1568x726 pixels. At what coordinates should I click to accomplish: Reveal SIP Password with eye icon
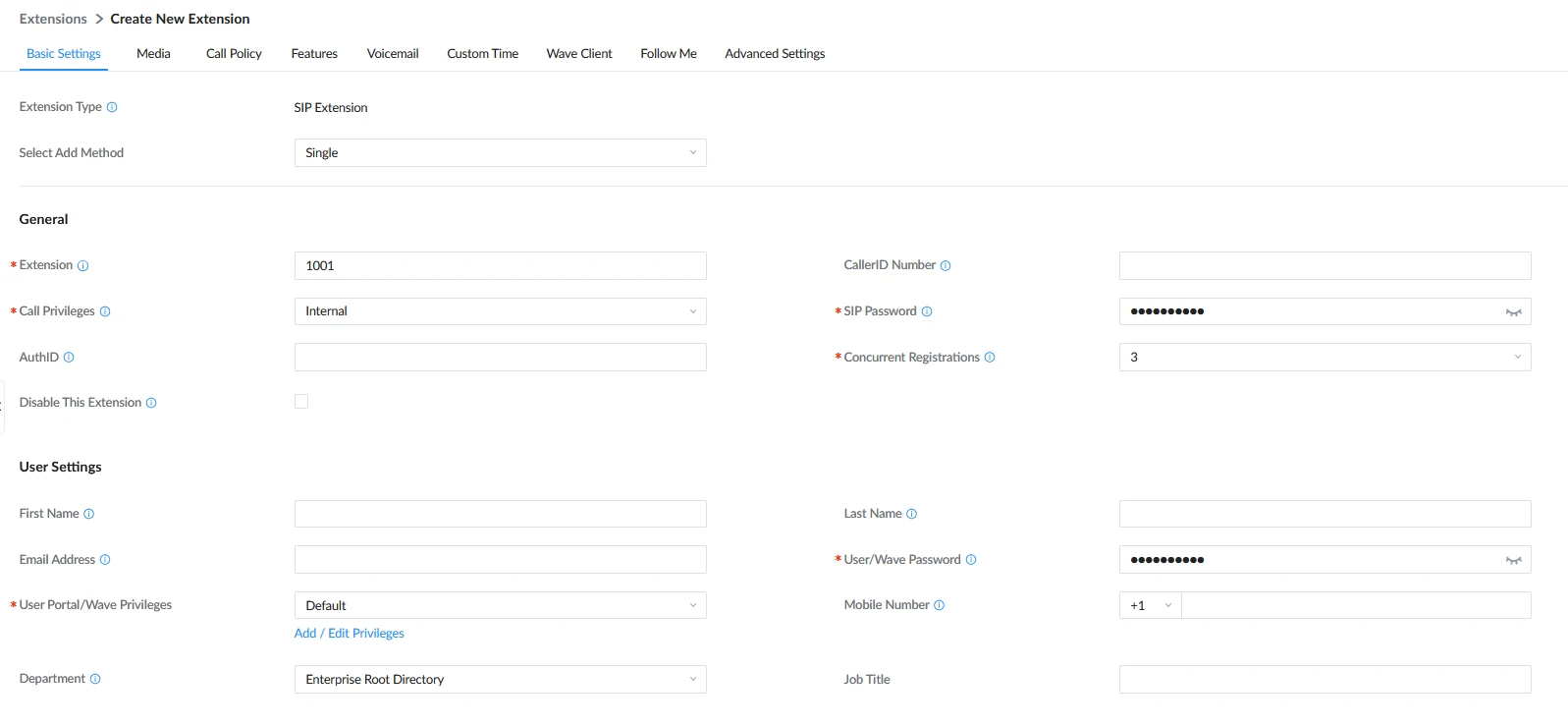click(x=1513, y=312)
